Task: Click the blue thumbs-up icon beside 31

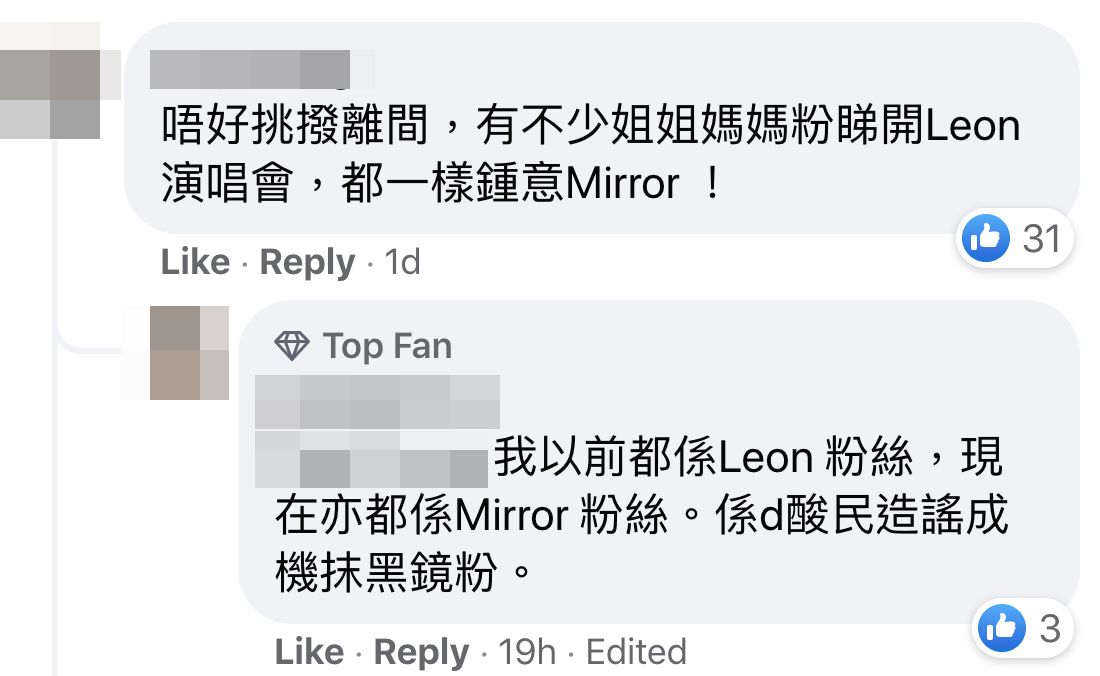Action: (986, 238)
